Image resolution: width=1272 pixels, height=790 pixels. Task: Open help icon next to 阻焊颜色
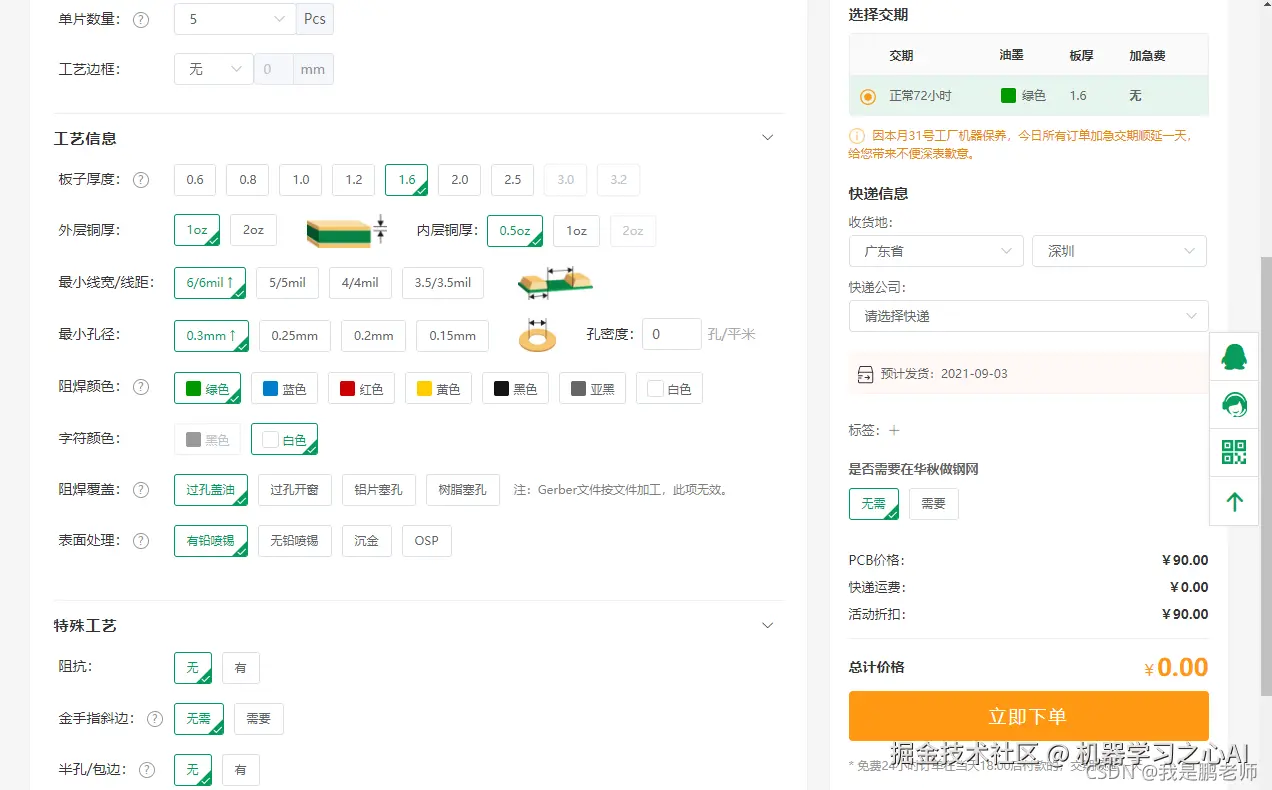(141, 386)
